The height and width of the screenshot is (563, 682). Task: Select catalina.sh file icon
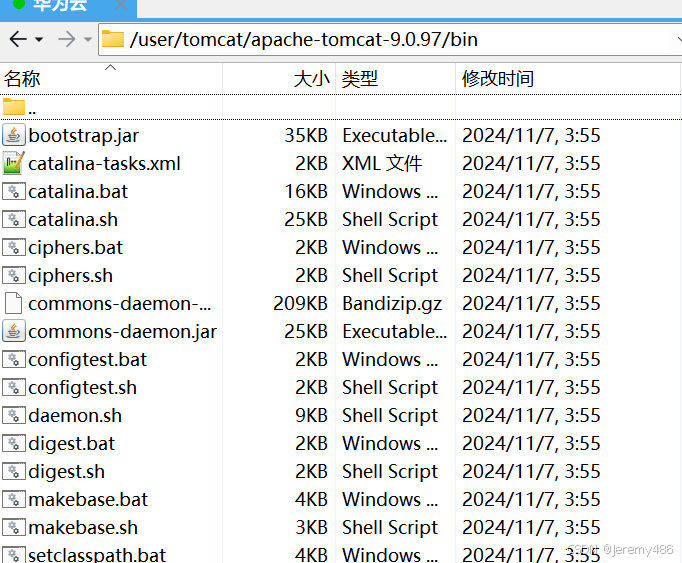coord(13,219)
